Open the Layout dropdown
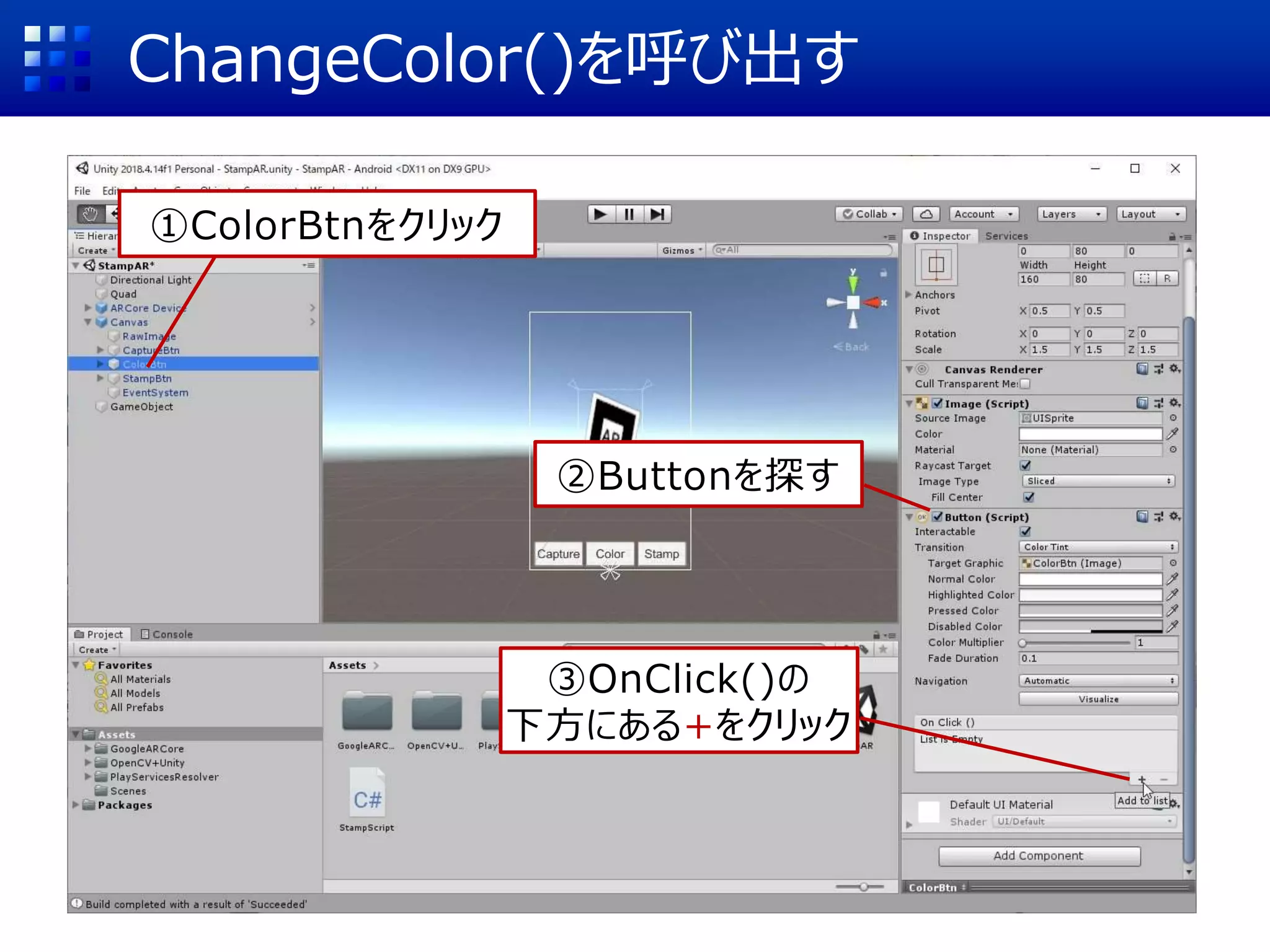 pyautogui.click(x=1151, y=214)
